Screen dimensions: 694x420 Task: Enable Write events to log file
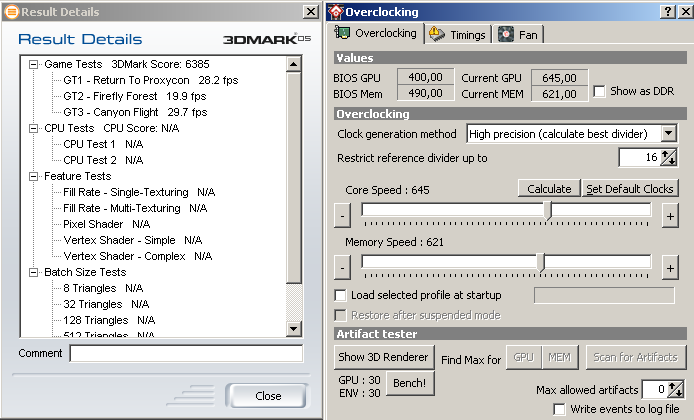(559, 409)
